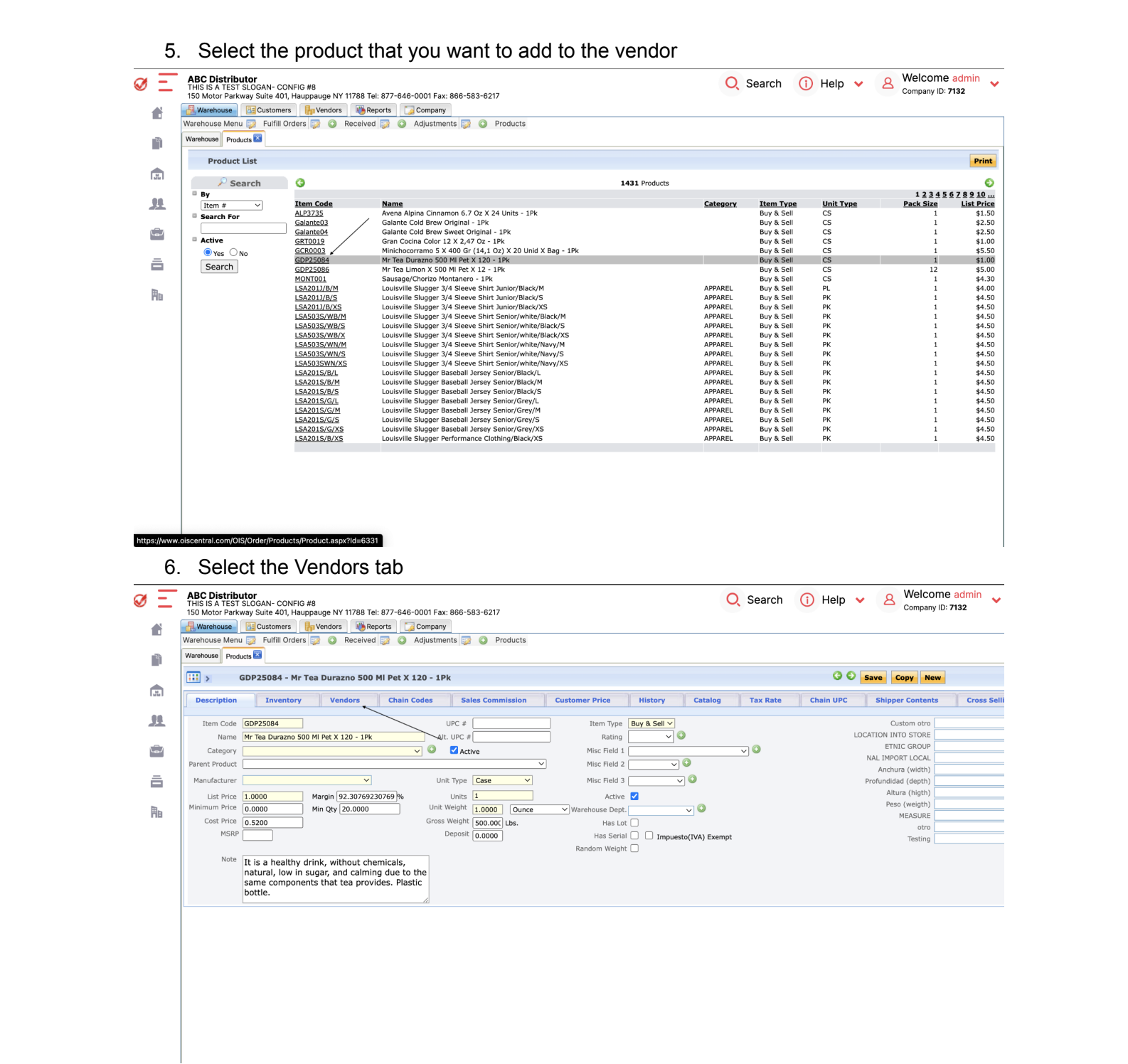Open the Shipper Contents tab
Viewport: 1128px width, 1064px height.
pyautogui.click(x=907, y=701)
